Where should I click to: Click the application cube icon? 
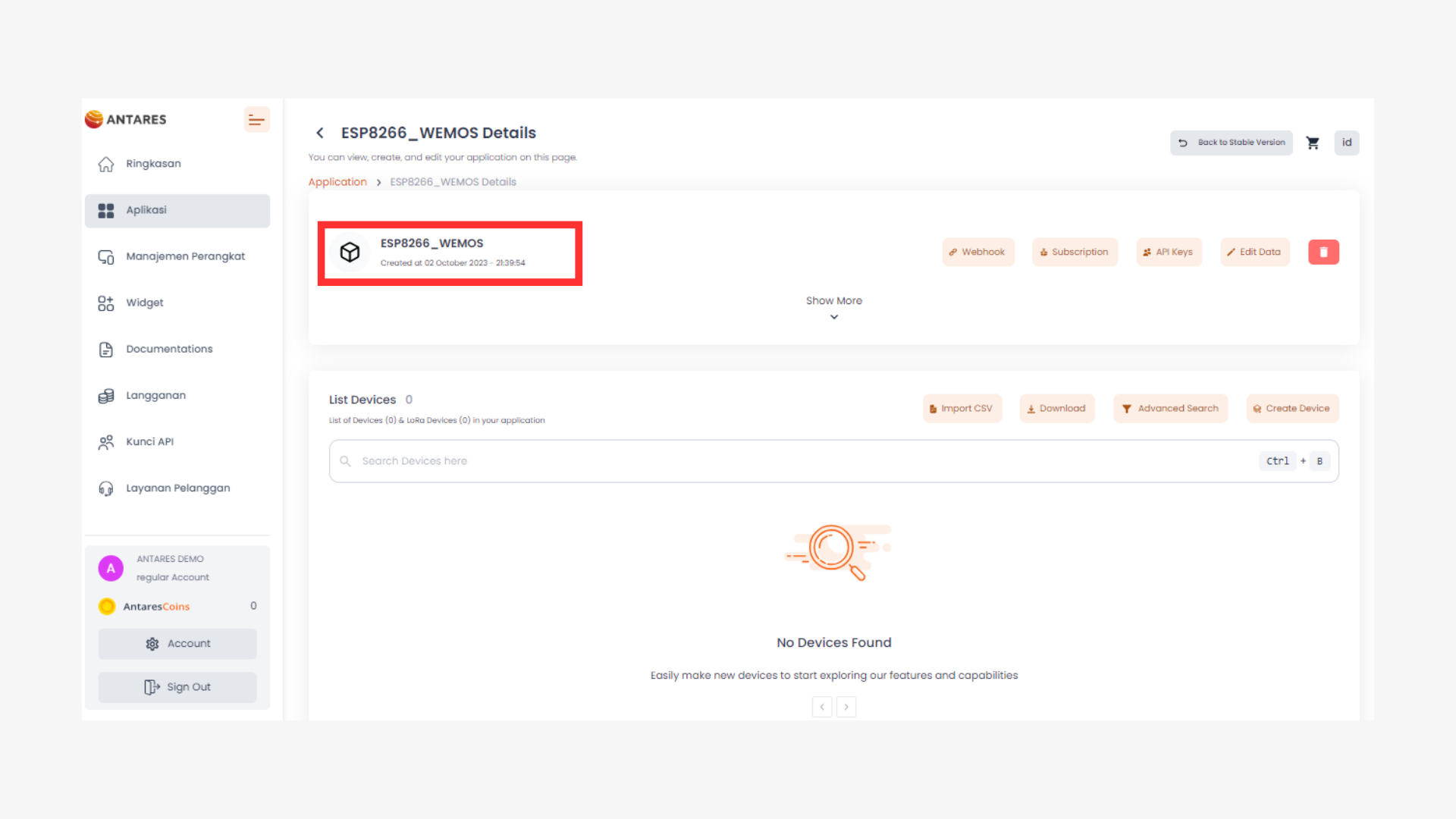coord(350,252)
